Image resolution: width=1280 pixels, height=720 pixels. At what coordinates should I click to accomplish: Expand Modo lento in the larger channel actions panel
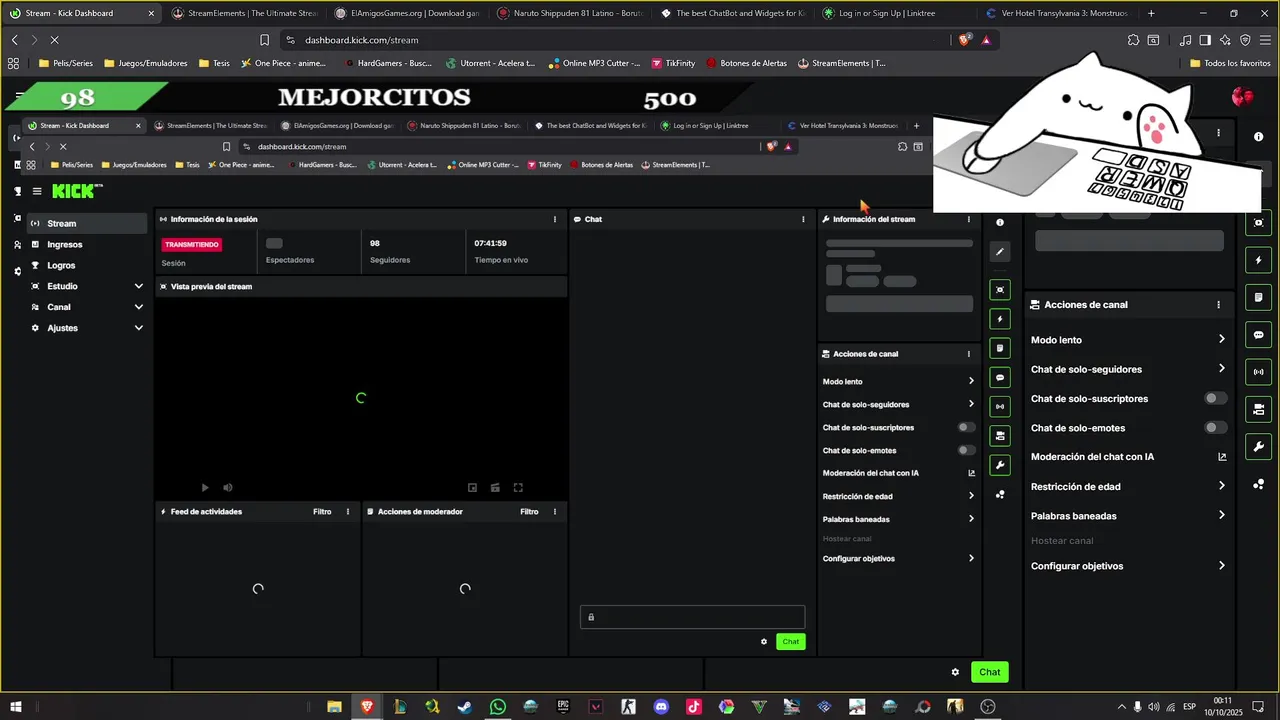[x=1128, y=340]
